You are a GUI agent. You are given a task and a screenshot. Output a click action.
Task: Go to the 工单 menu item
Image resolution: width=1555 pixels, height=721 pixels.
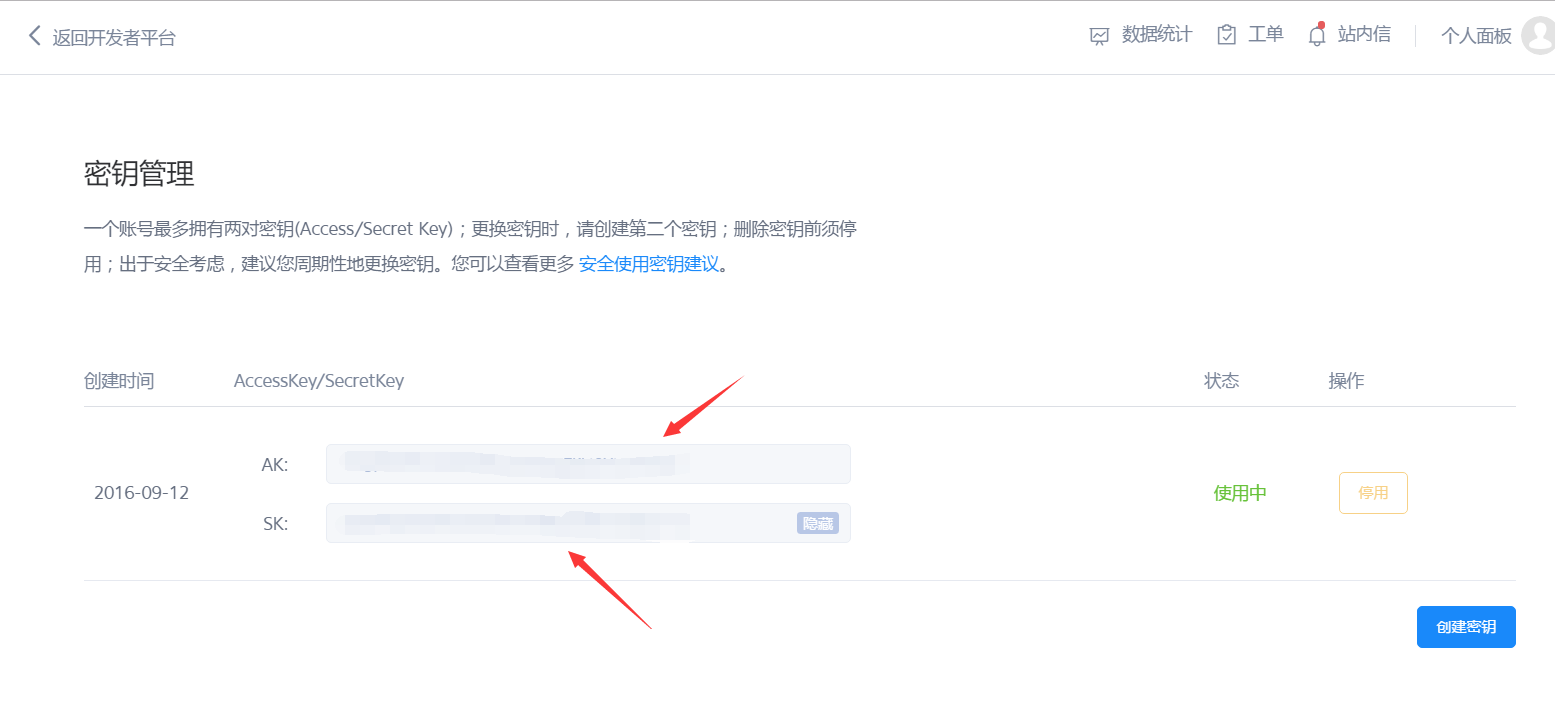1266,35
